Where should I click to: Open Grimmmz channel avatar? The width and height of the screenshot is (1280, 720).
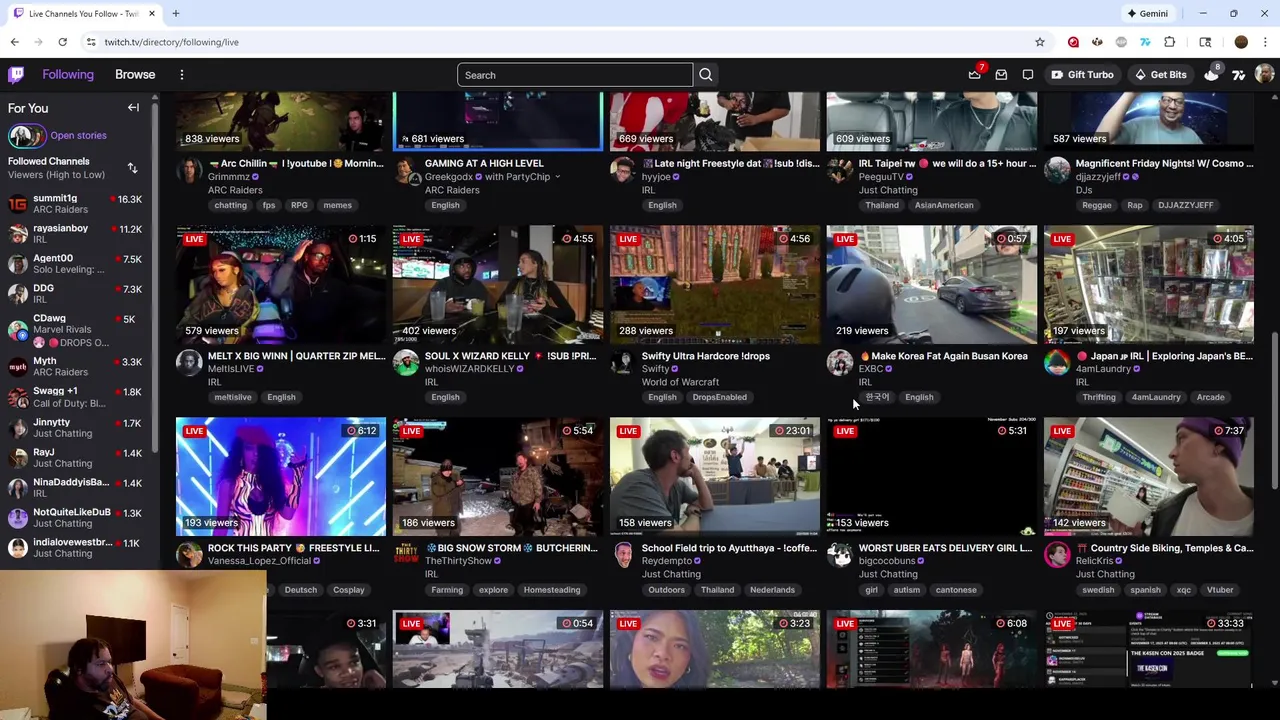[x=189, y=170]
